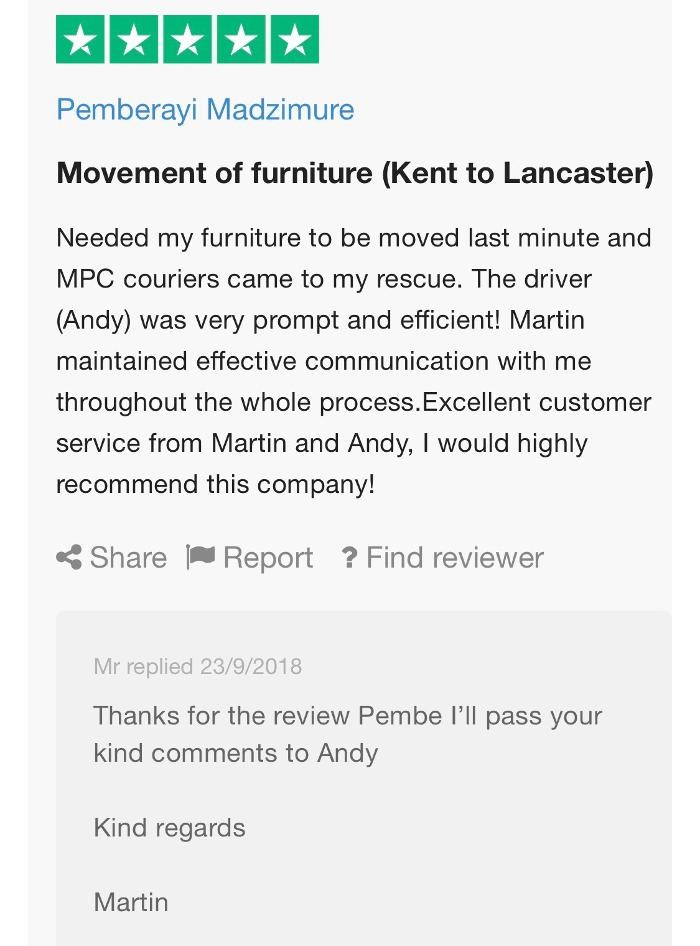Click the review body paragraph text
Screen dimensions: 700x946
tap(354, 361)
